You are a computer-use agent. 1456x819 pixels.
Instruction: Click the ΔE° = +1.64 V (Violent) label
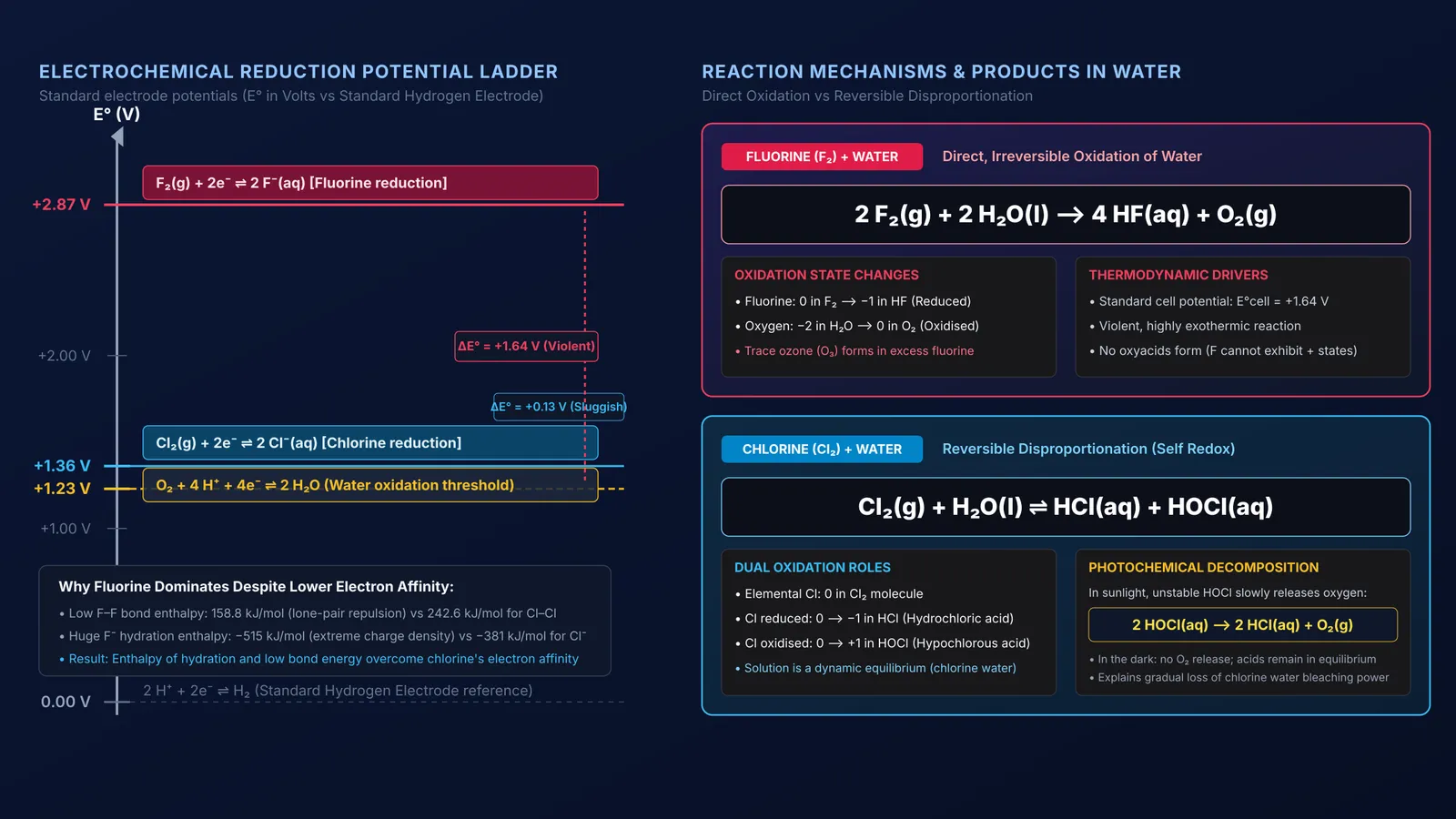click(526, 346)
